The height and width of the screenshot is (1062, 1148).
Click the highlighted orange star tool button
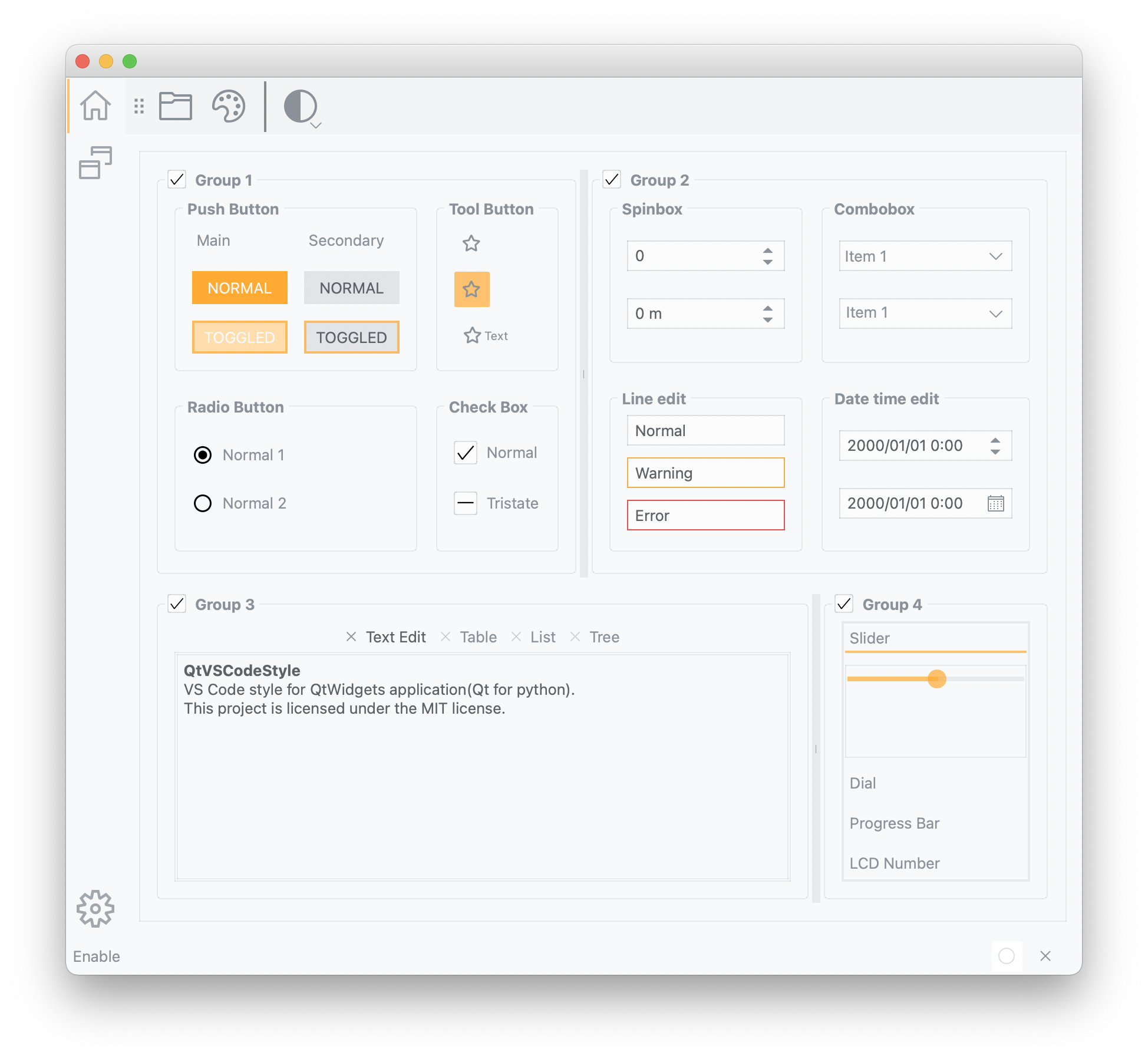[471, 289]
